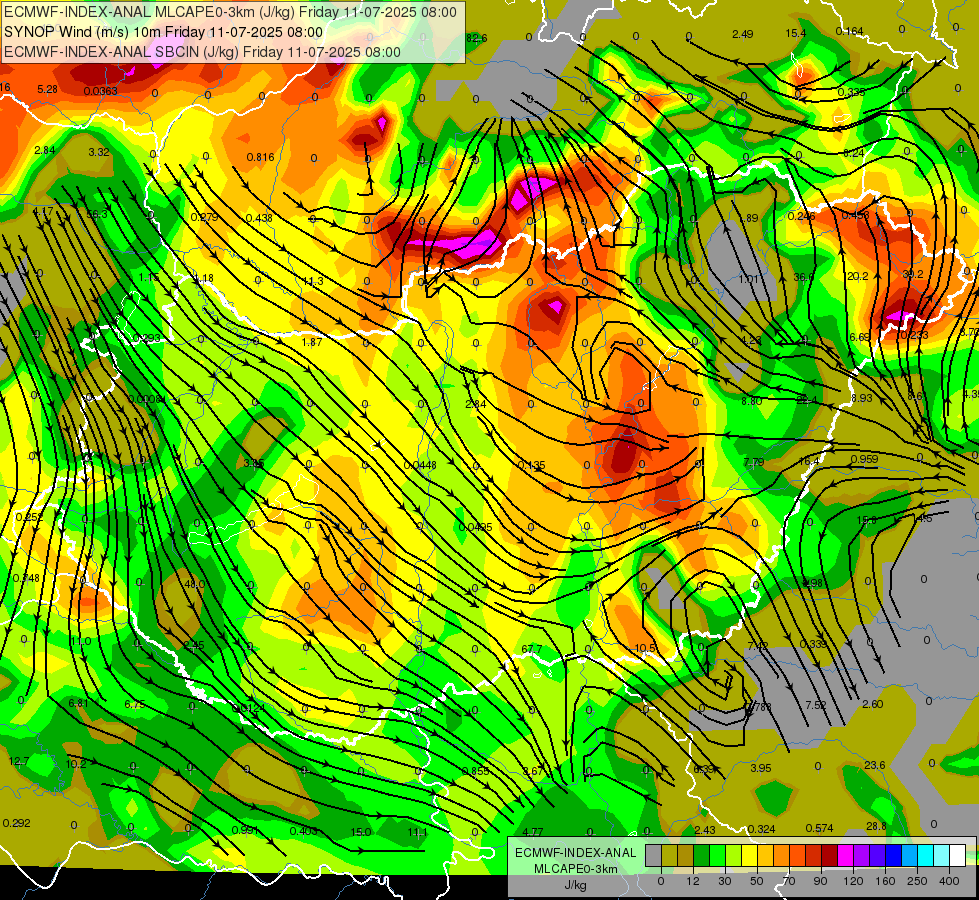
Task: Click the map value '15.8'
Action: [866, 520]
